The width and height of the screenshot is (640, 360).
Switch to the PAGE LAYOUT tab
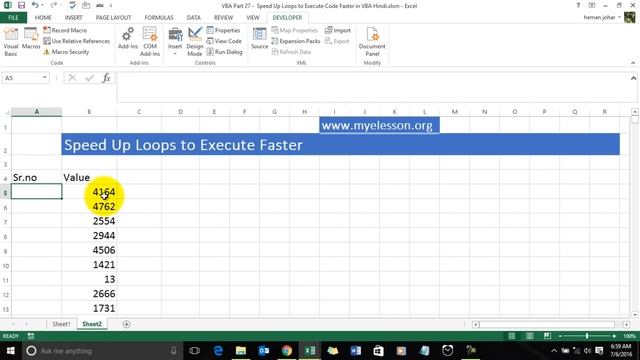[113, 18]
